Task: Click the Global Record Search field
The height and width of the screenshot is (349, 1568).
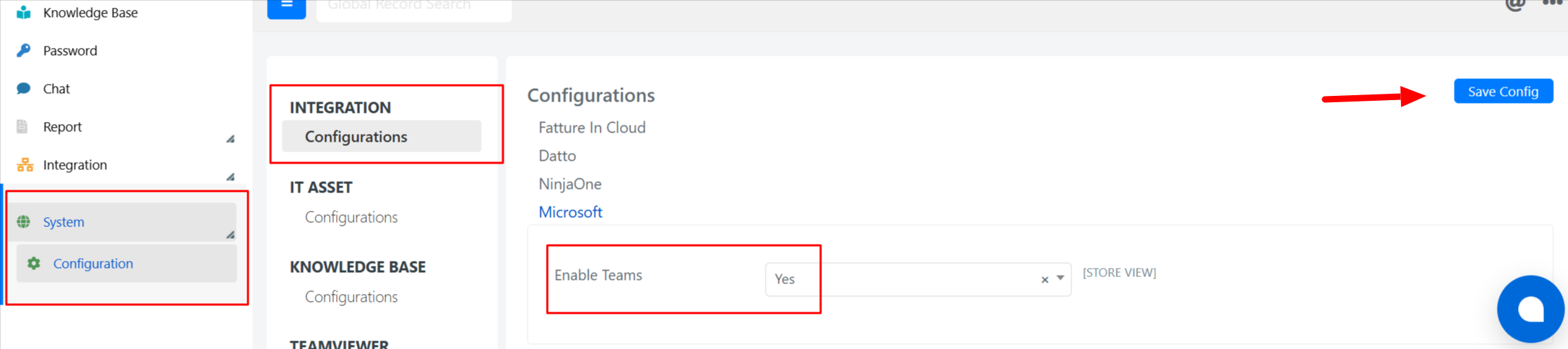Action: tap(414, 8)
